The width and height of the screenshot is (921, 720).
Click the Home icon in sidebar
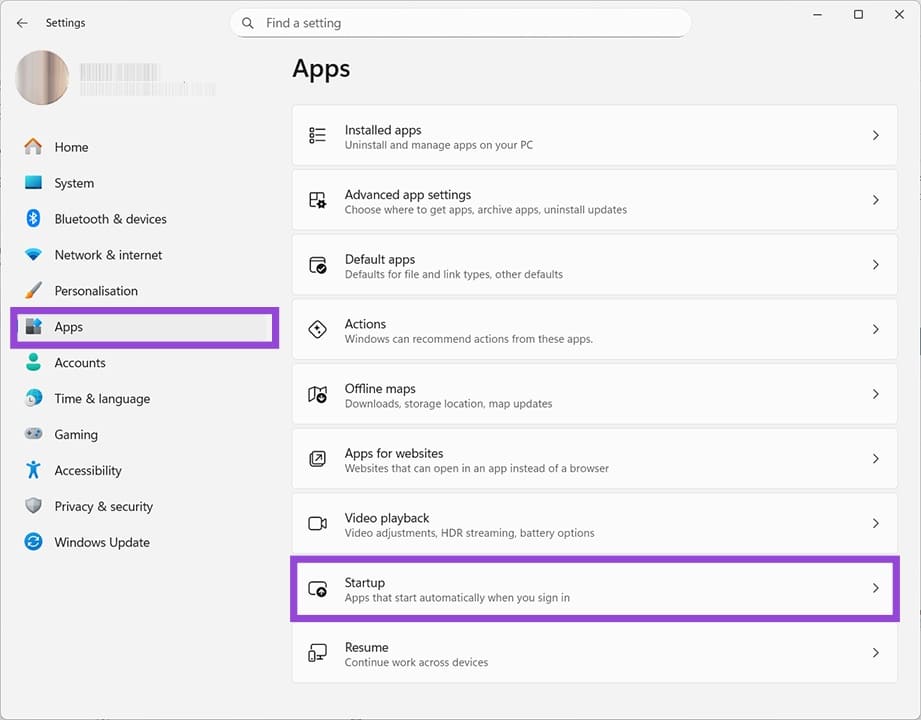[34, 147]
